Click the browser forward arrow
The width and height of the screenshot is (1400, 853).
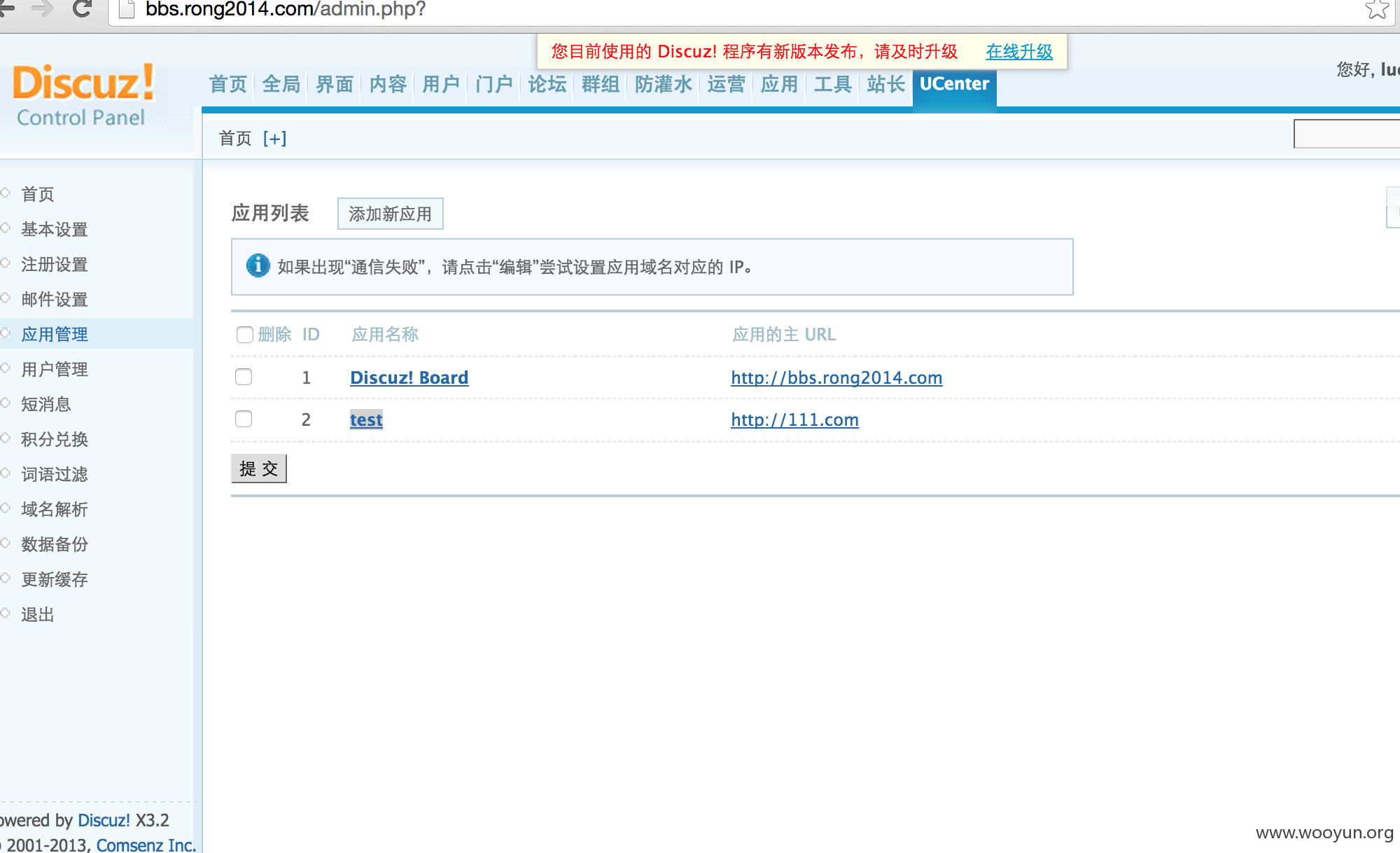click(x=42, y=8)
